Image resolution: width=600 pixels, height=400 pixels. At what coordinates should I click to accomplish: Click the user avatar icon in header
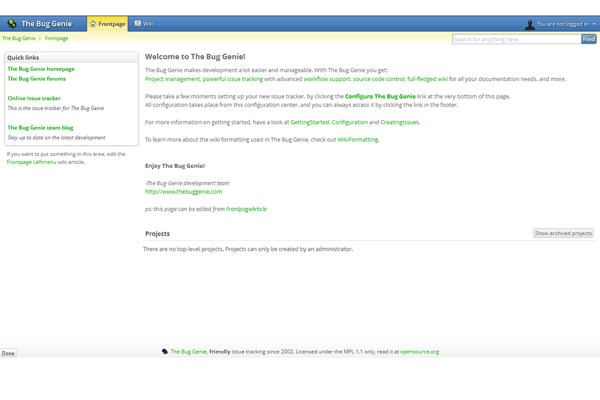point(530,24)
